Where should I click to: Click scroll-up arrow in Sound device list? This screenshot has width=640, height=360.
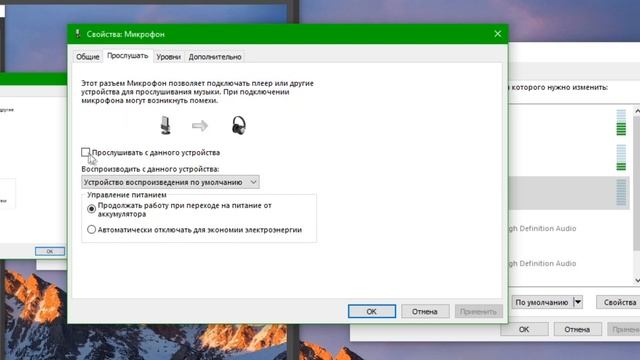(637, 111)
